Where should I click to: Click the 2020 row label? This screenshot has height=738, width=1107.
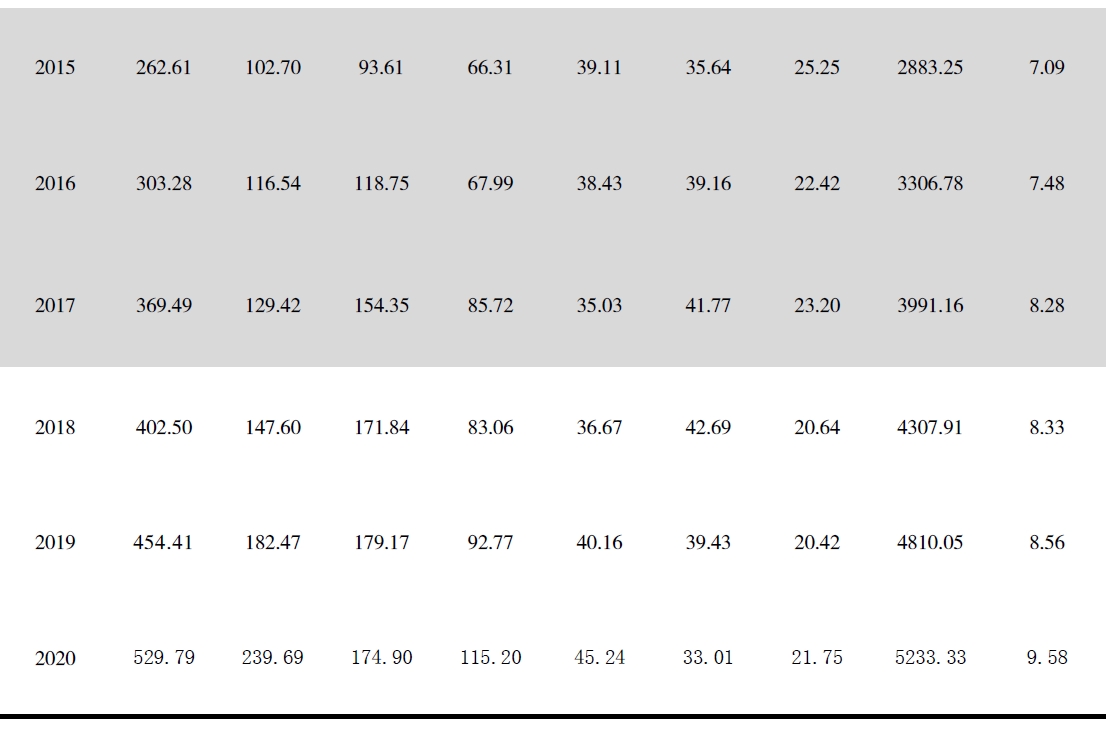pyautogui.click(x=55, y=659)
